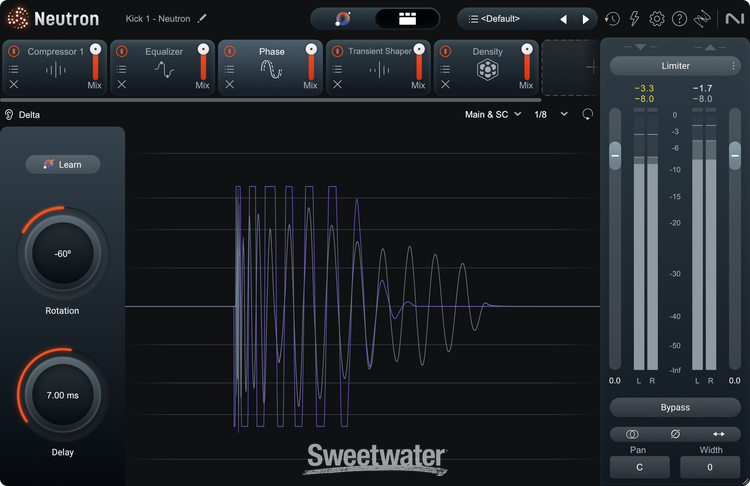
Task: Click the Bypass button
Action: coord(675,408)
